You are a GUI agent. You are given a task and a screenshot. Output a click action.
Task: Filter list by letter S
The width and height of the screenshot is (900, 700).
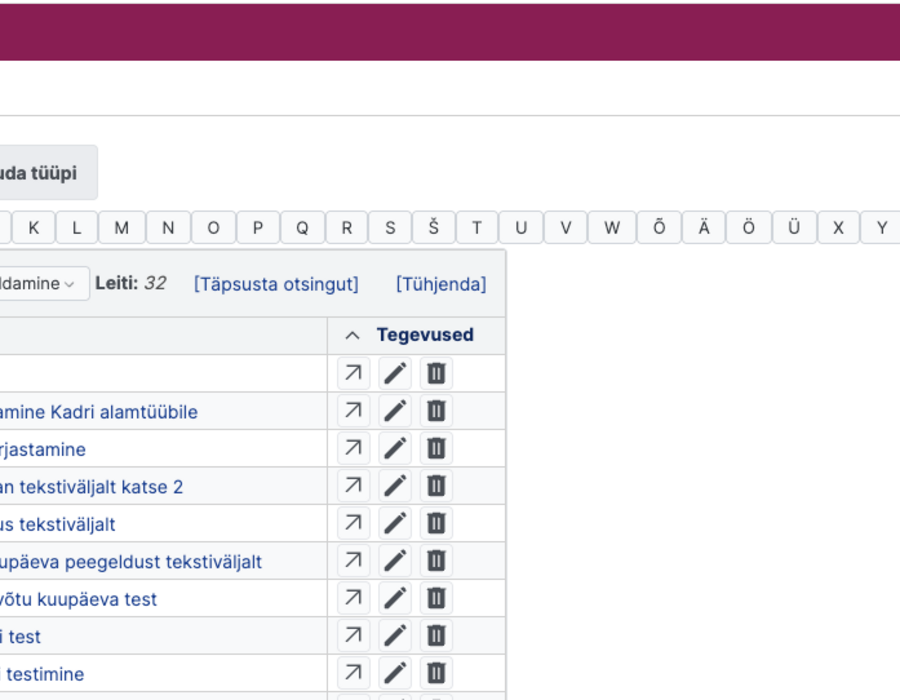[390, 228]
